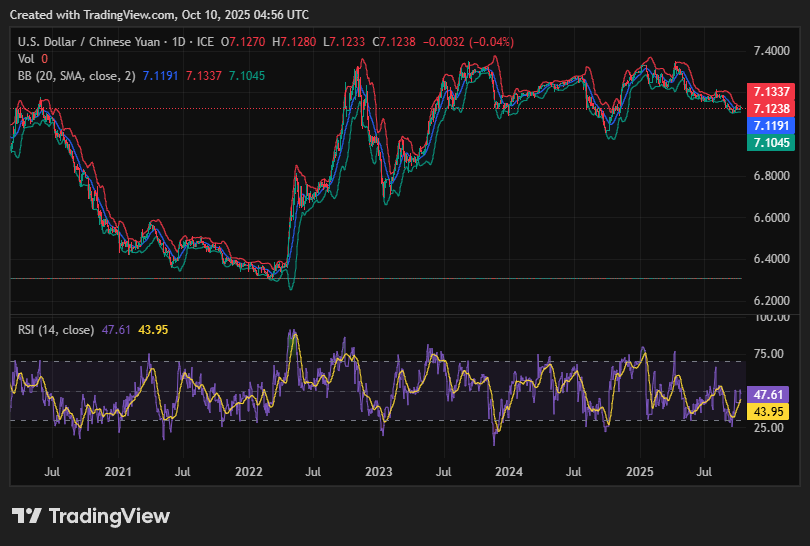Click the green 7.1045 price axis label
The width and height of the screenshot is (810, 546).
[770, 143]
